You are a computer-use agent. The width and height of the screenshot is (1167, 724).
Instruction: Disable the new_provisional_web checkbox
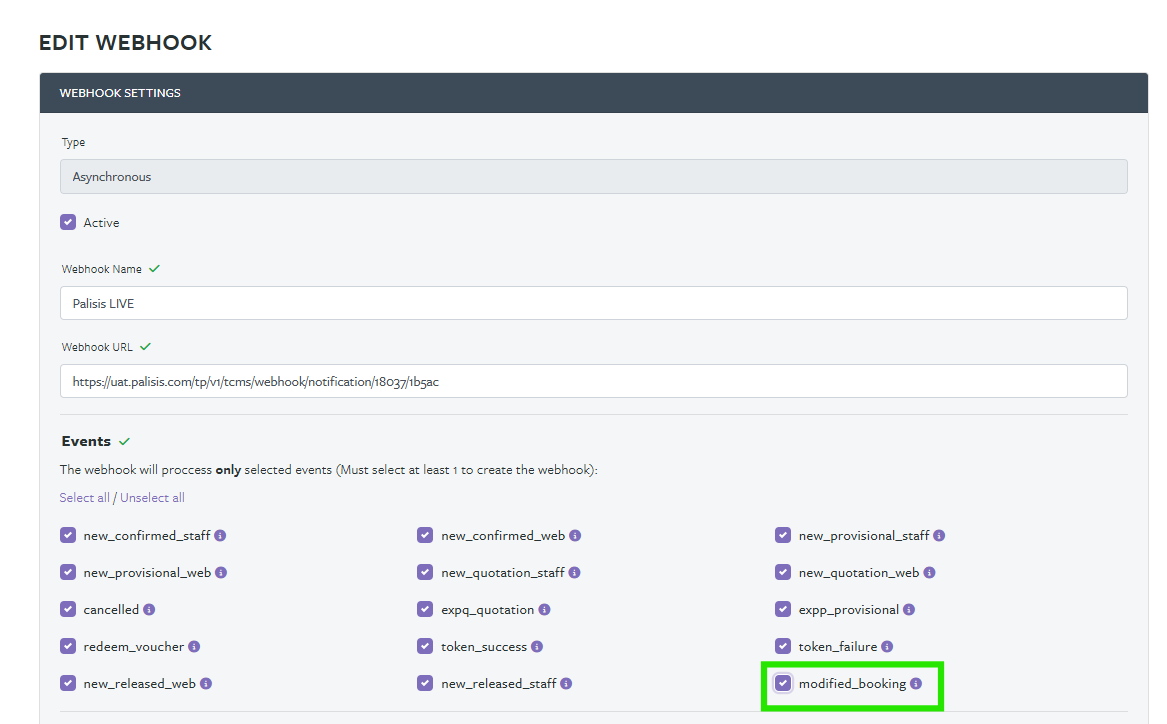pos(68,572)
